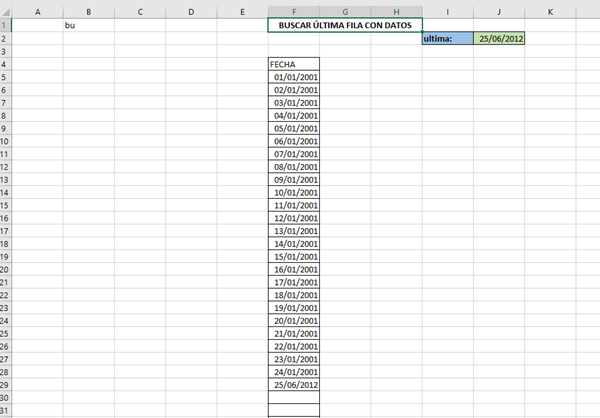Select the cell with date 24/01/2001

(x=294, y=372)
